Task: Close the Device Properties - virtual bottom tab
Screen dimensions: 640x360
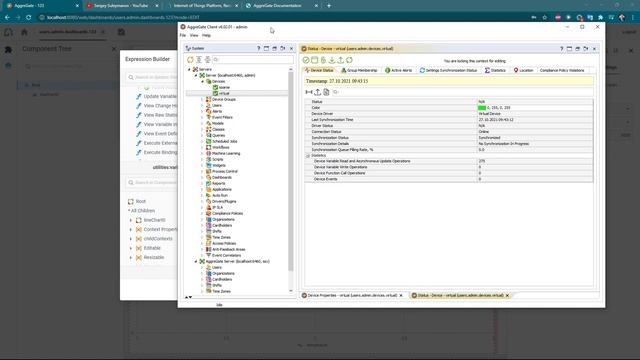Action: (x=401, y=296)
